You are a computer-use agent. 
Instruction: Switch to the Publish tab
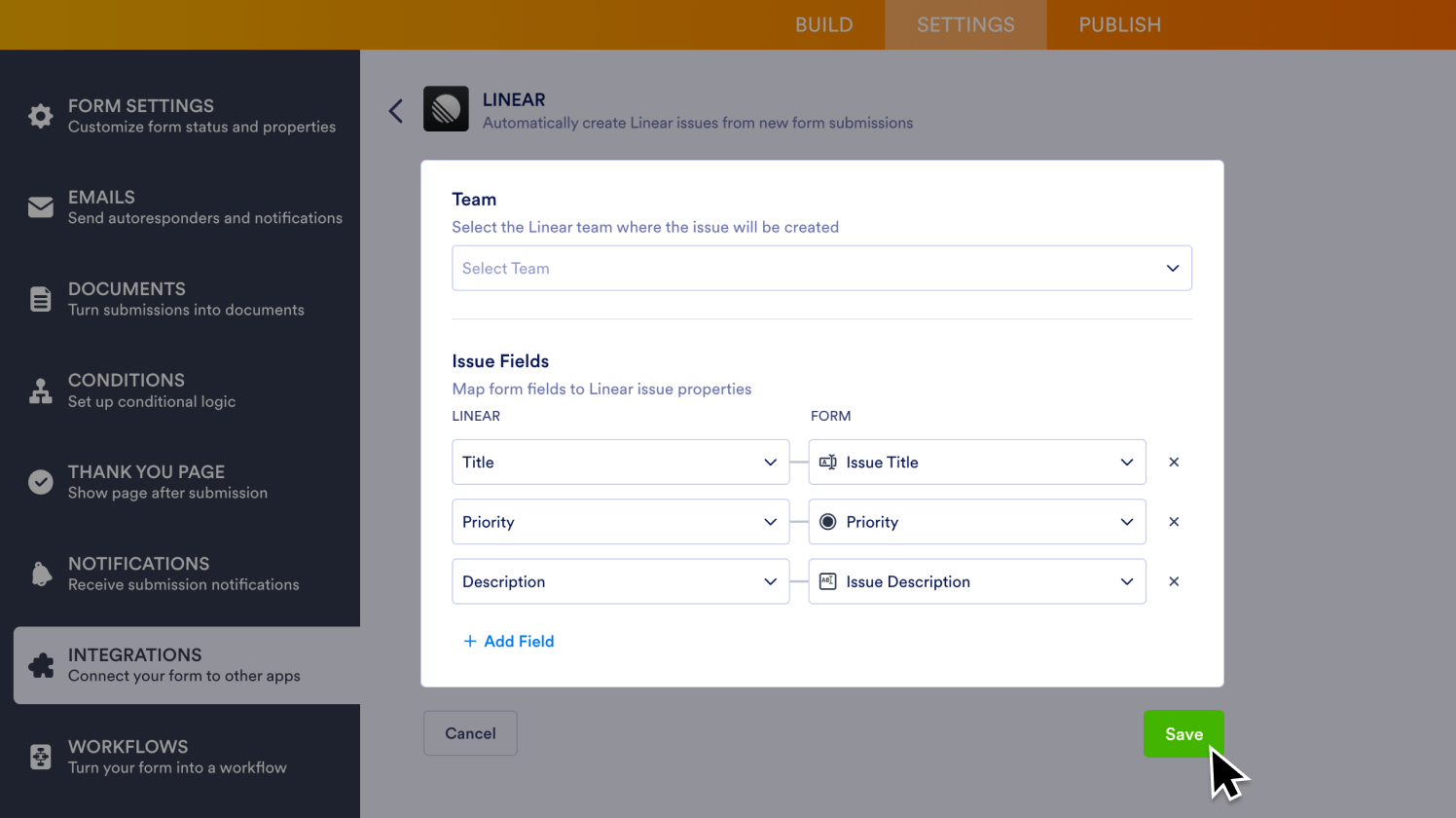(x=1119, y=24)
